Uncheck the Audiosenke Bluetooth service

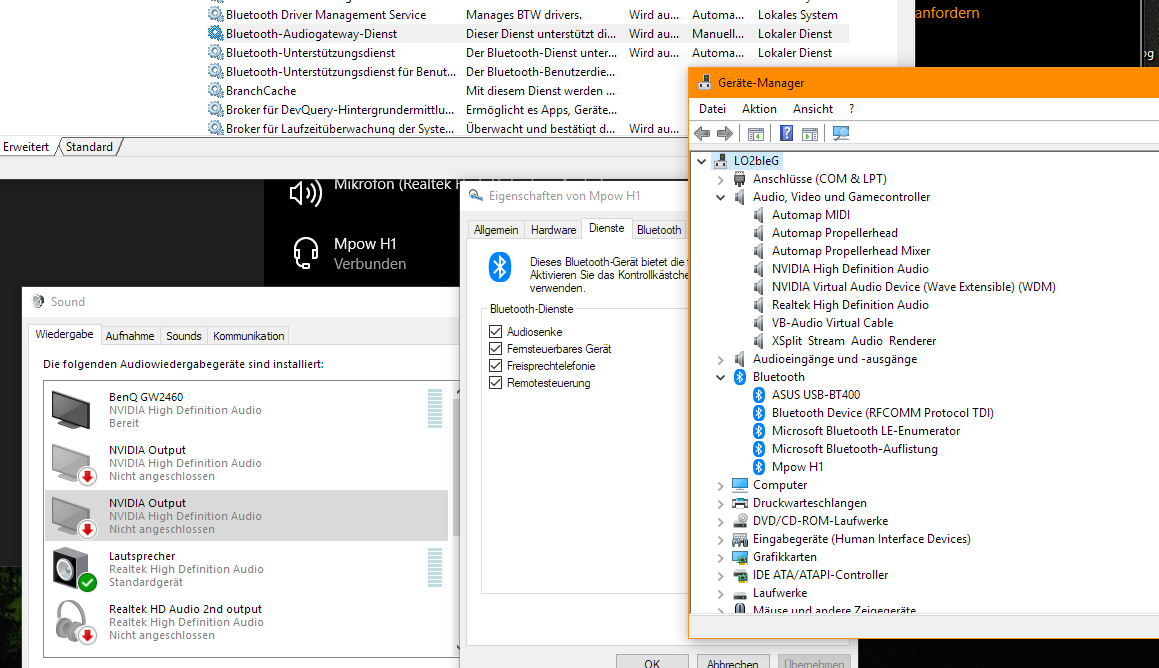(x=495, y=332)
